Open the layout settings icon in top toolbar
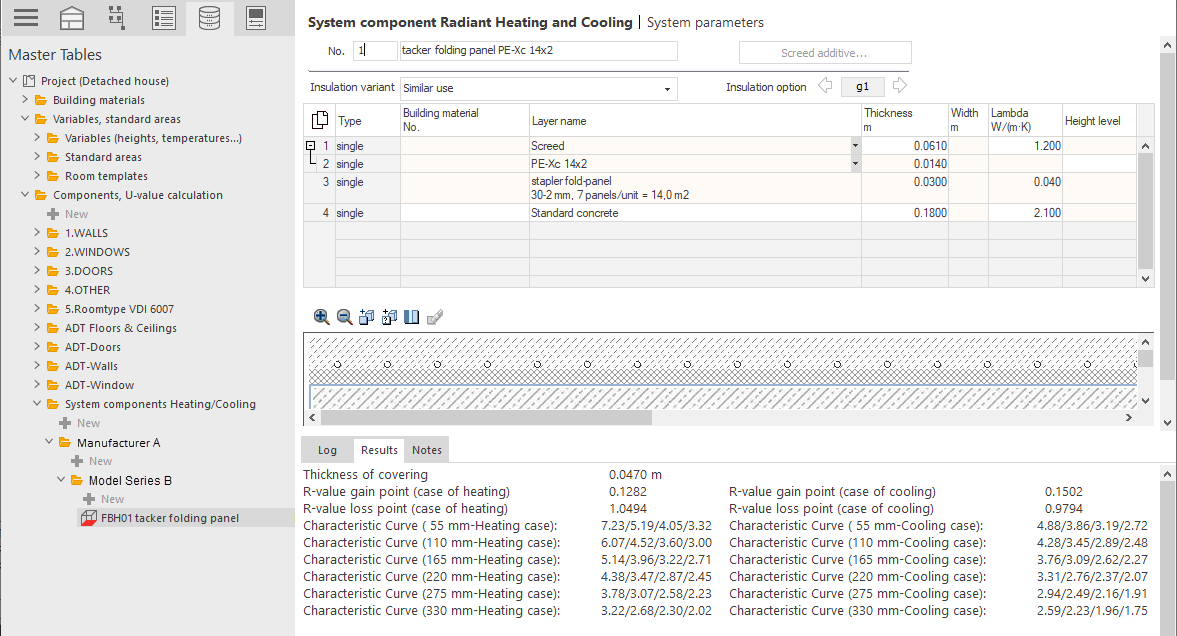The height and width of the screenshot is (636, 1177). pos(256,18)
